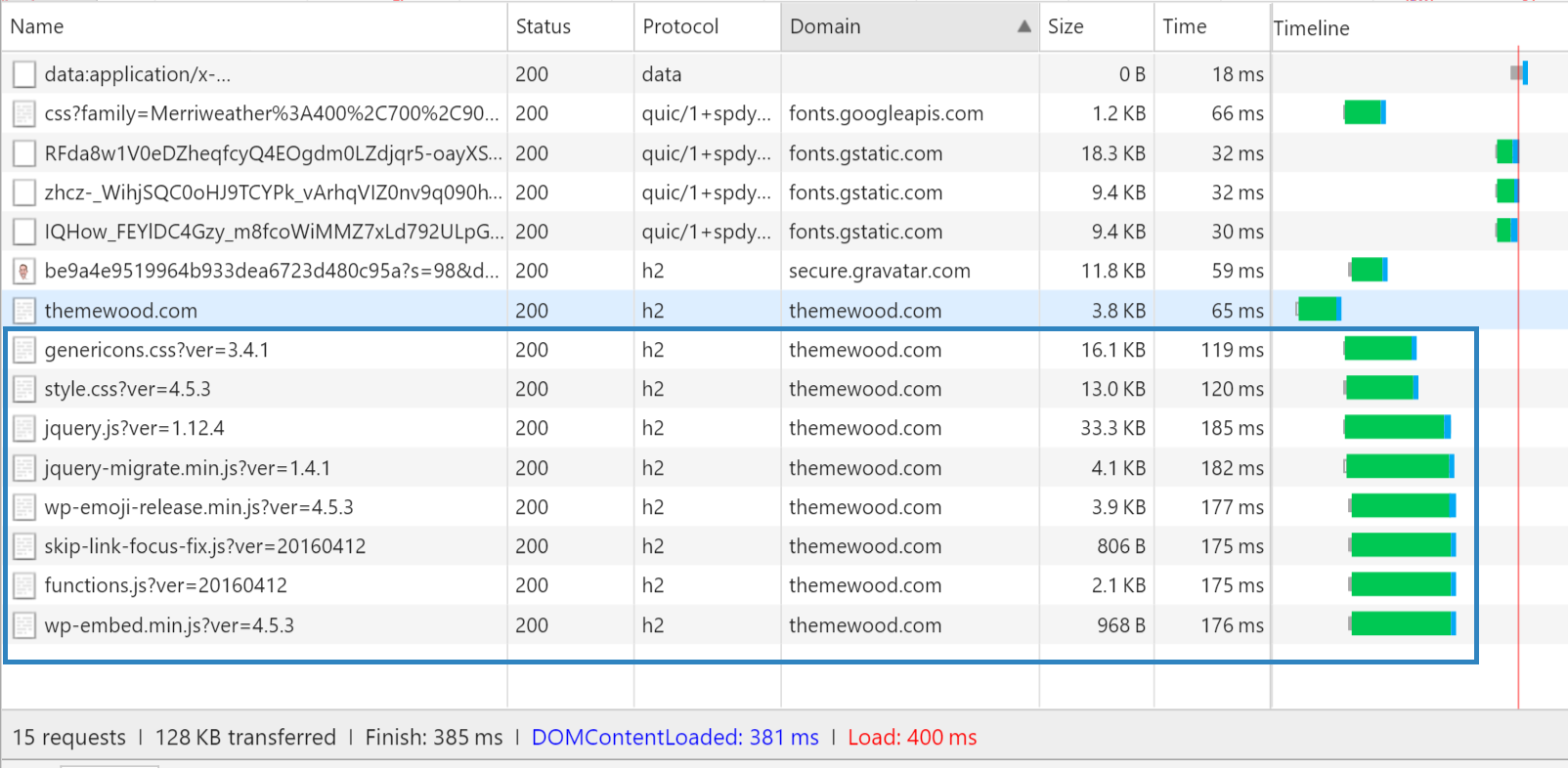Click the fonts.googleapis.com domain cell

coord(886,113)
